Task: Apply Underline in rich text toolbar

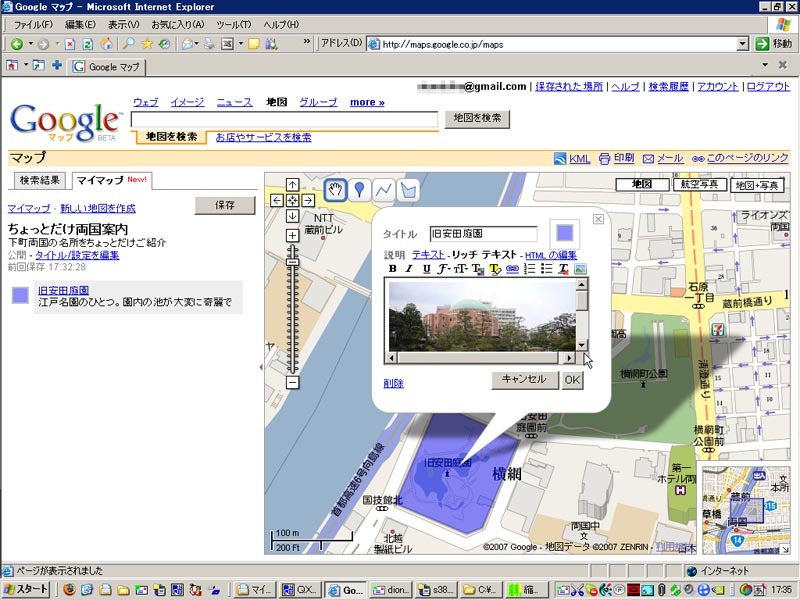Action: (x=427, y=269)
